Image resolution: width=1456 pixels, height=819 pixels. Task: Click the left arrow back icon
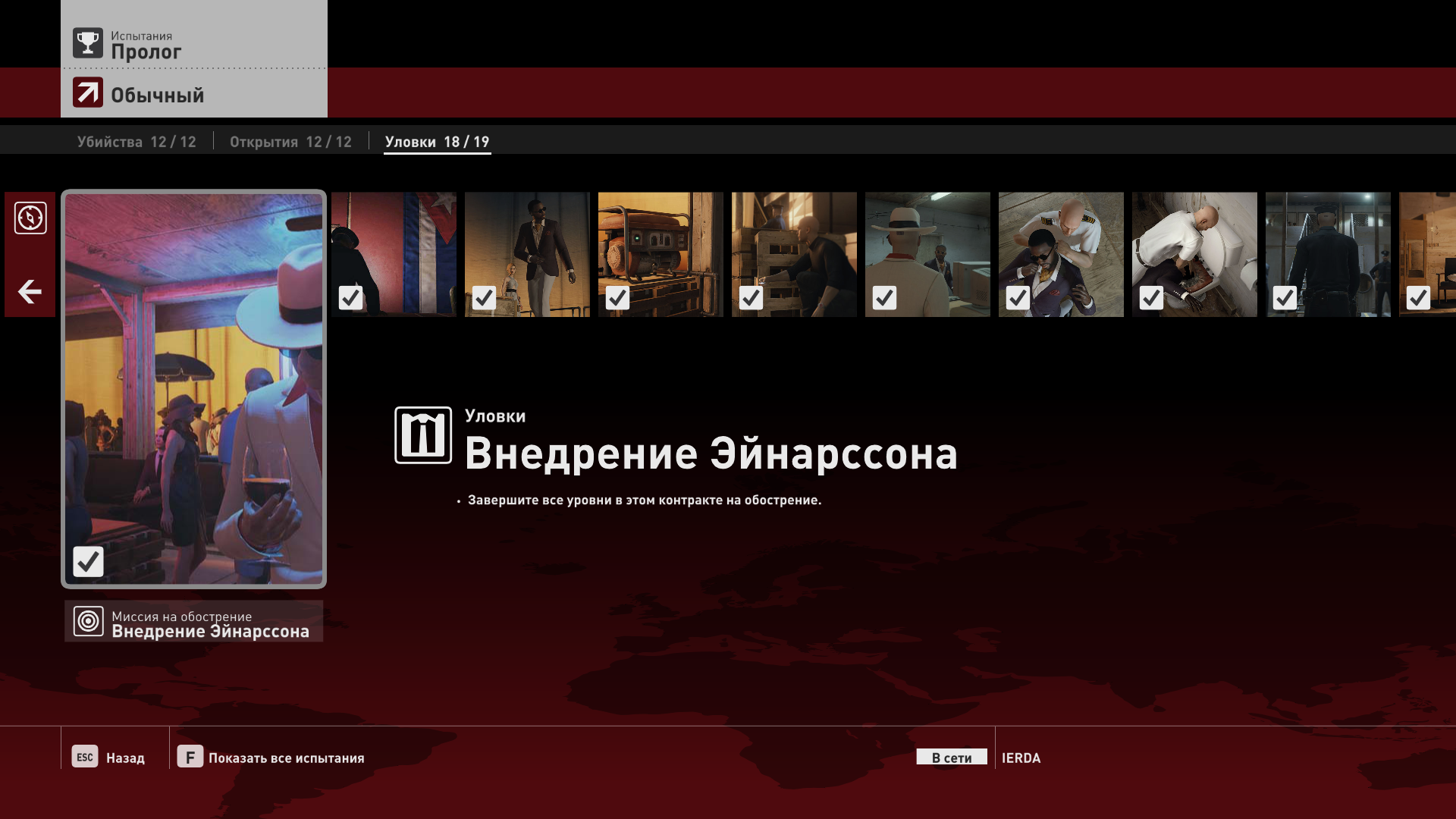coord(30,291)
